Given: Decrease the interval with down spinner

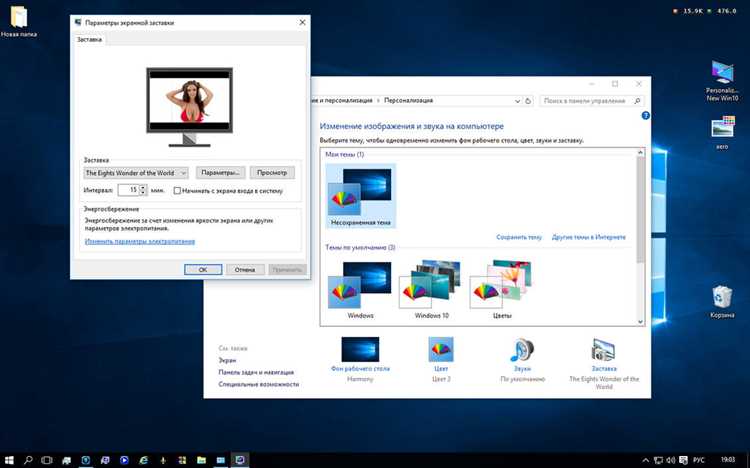Looking at the screenshot, I should 143,193.
